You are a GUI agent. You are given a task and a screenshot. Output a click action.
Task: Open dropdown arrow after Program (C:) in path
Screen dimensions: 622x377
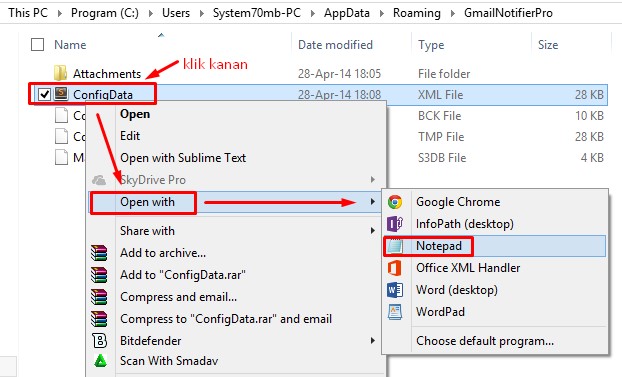coord(151,13)
